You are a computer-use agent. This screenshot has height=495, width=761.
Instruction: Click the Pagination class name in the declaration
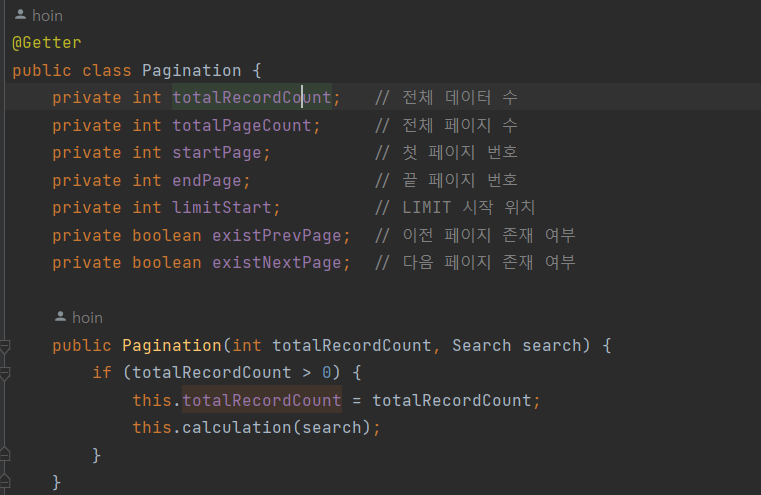point(191,71)
